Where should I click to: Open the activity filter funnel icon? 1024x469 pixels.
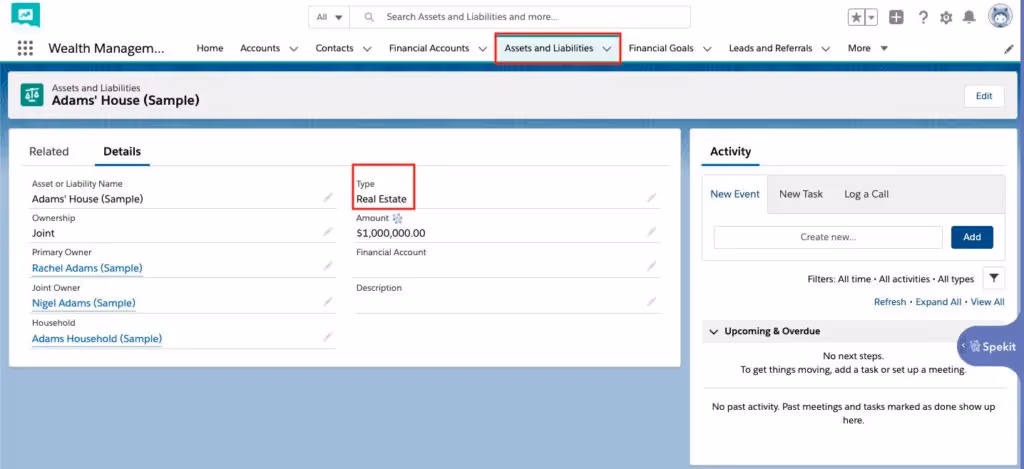[993, 278]
